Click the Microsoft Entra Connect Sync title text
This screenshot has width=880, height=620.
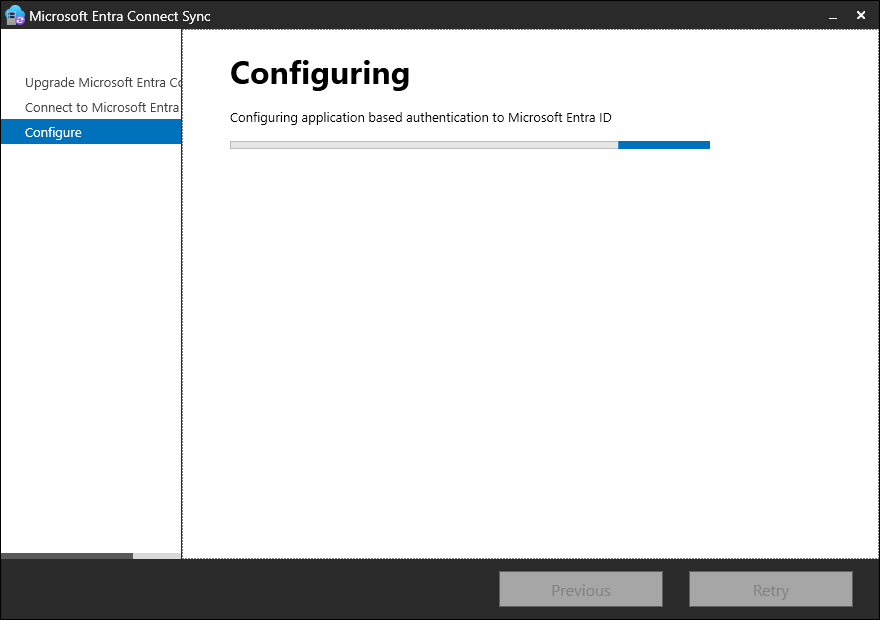click(x=120, y=16)
